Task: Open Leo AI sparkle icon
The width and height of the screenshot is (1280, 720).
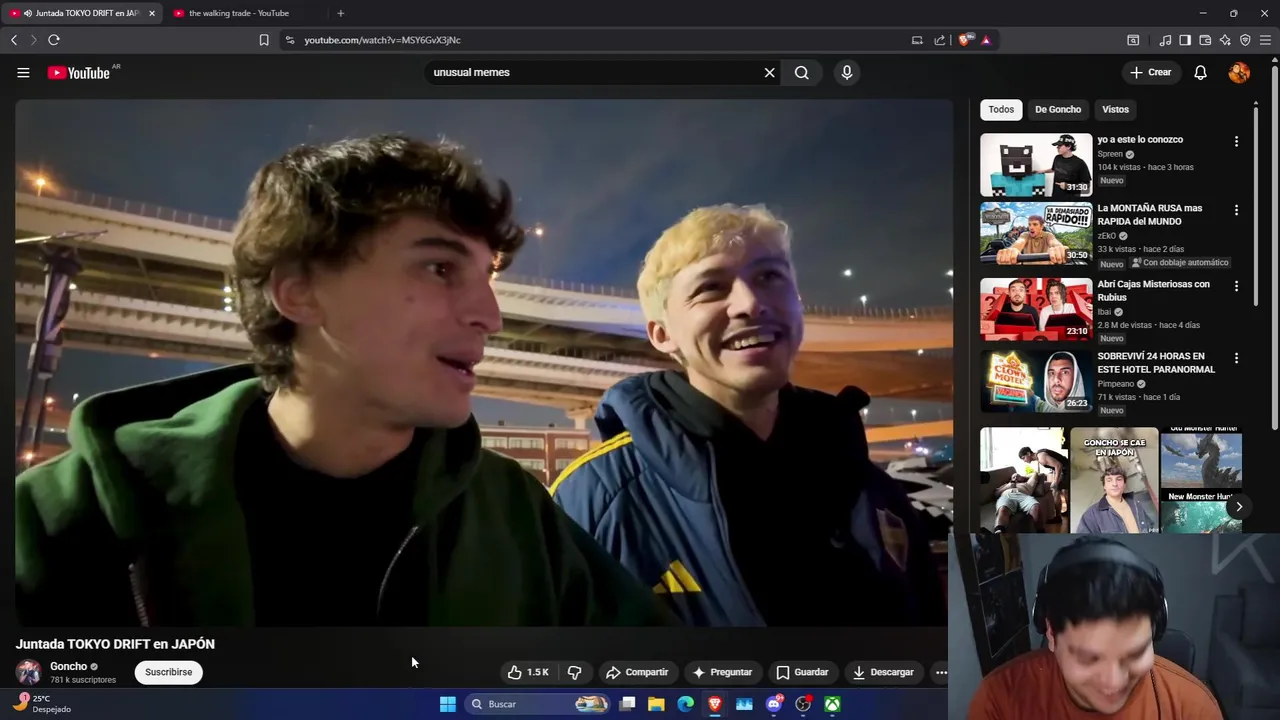Action: [1225, 40]
